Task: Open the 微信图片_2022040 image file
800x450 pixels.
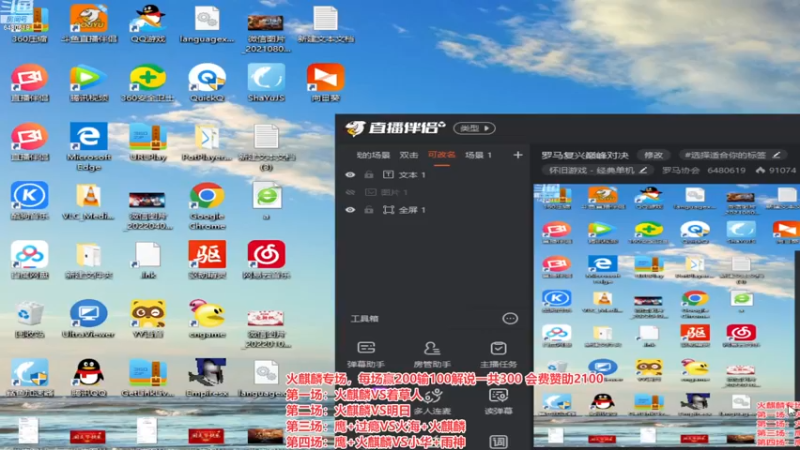Action: 148,210
